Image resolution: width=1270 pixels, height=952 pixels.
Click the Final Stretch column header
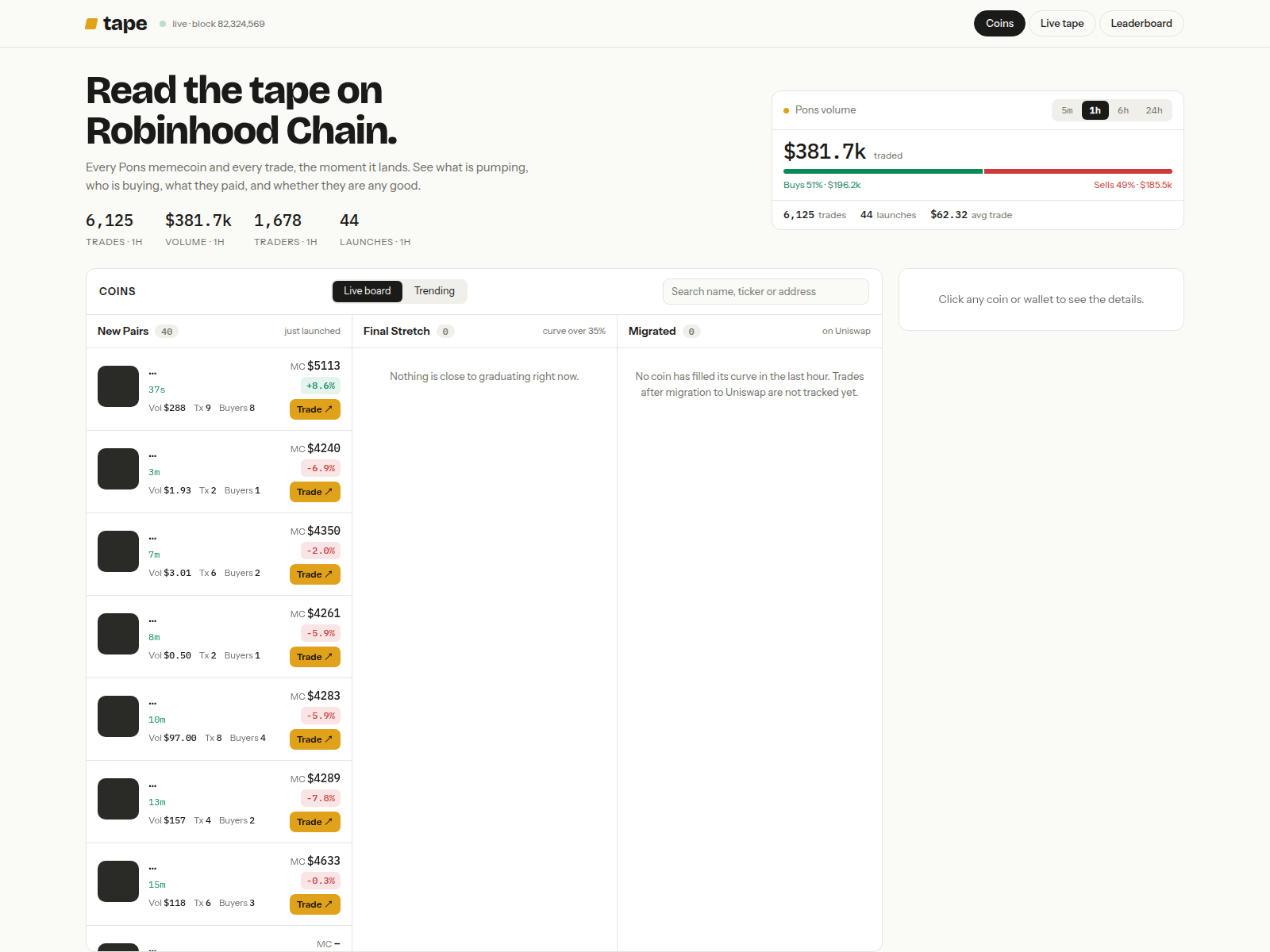(484, 332)
